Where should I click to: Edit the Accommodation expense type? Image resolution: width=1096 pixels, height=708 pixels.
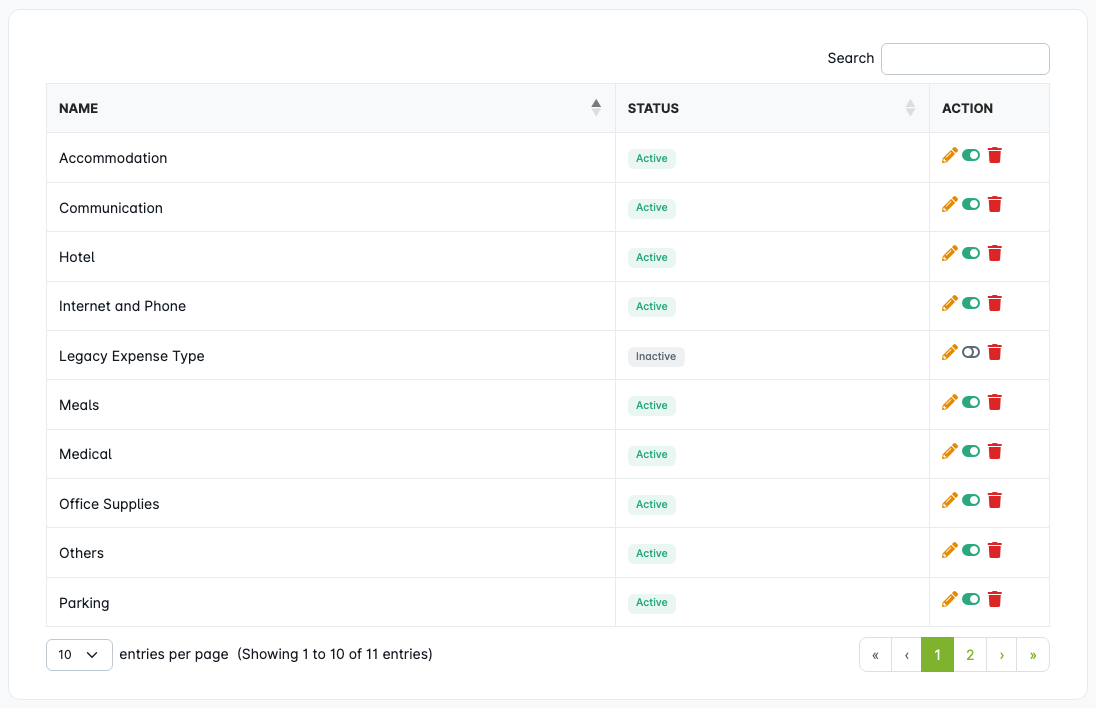(x=950, y=155)
